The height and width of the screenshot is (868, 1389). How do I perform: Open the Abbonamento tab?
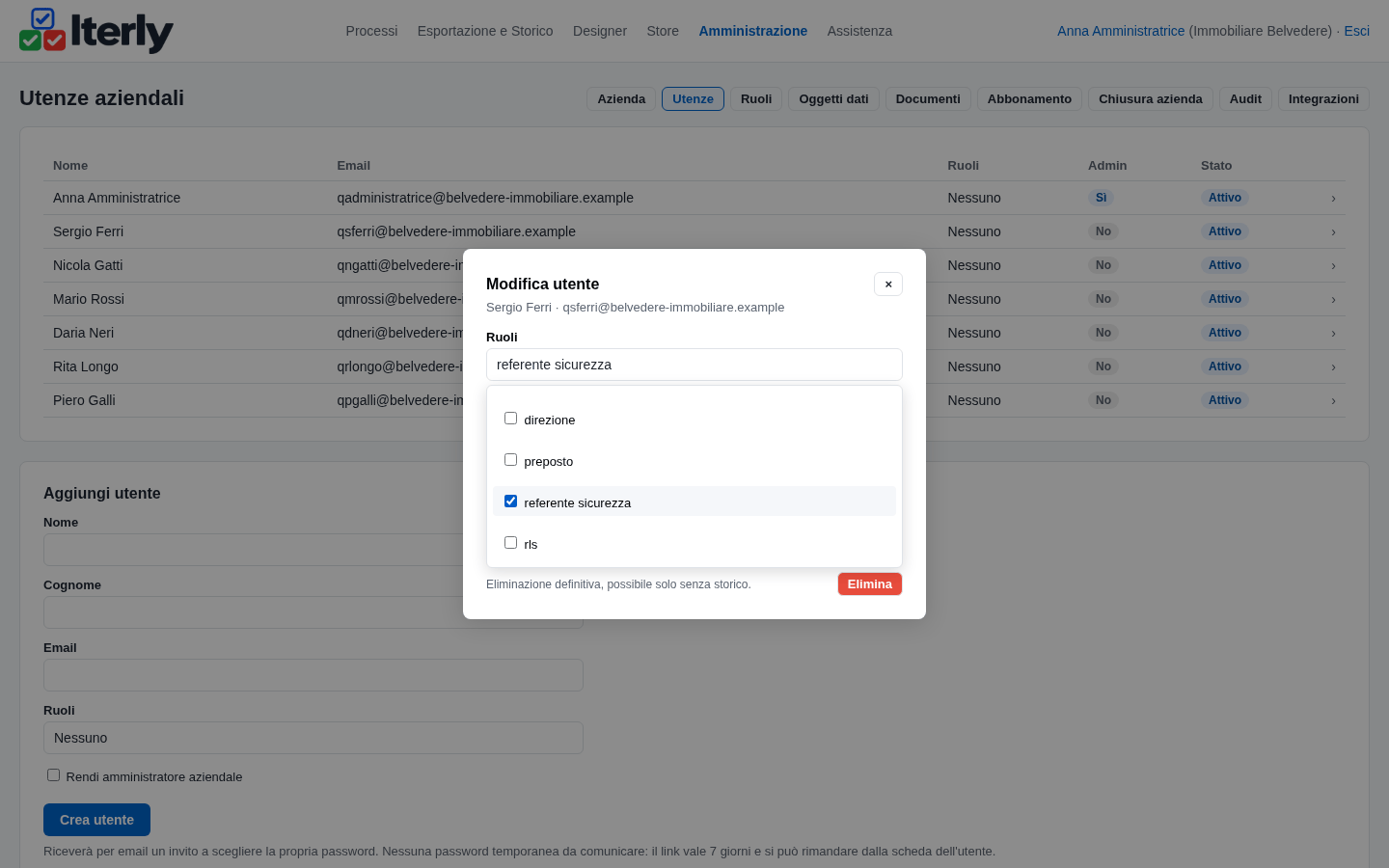coord(1029,98)
